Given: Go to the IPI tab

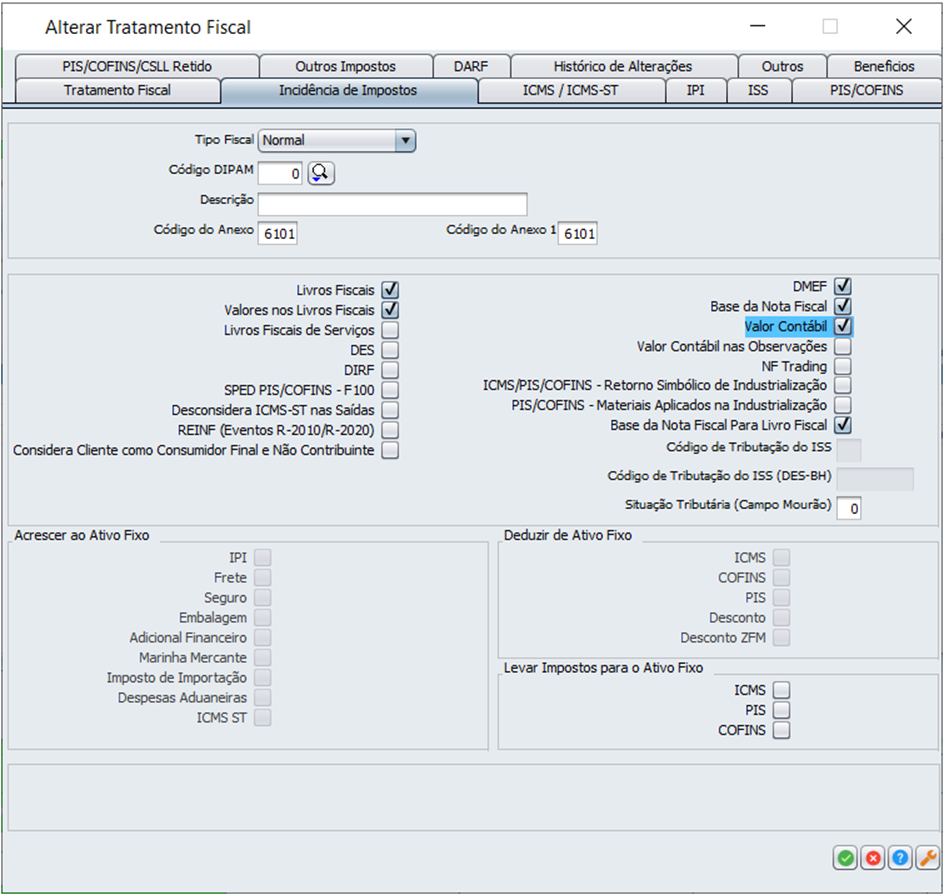Looking at the screenshot, I should (695, 90).
